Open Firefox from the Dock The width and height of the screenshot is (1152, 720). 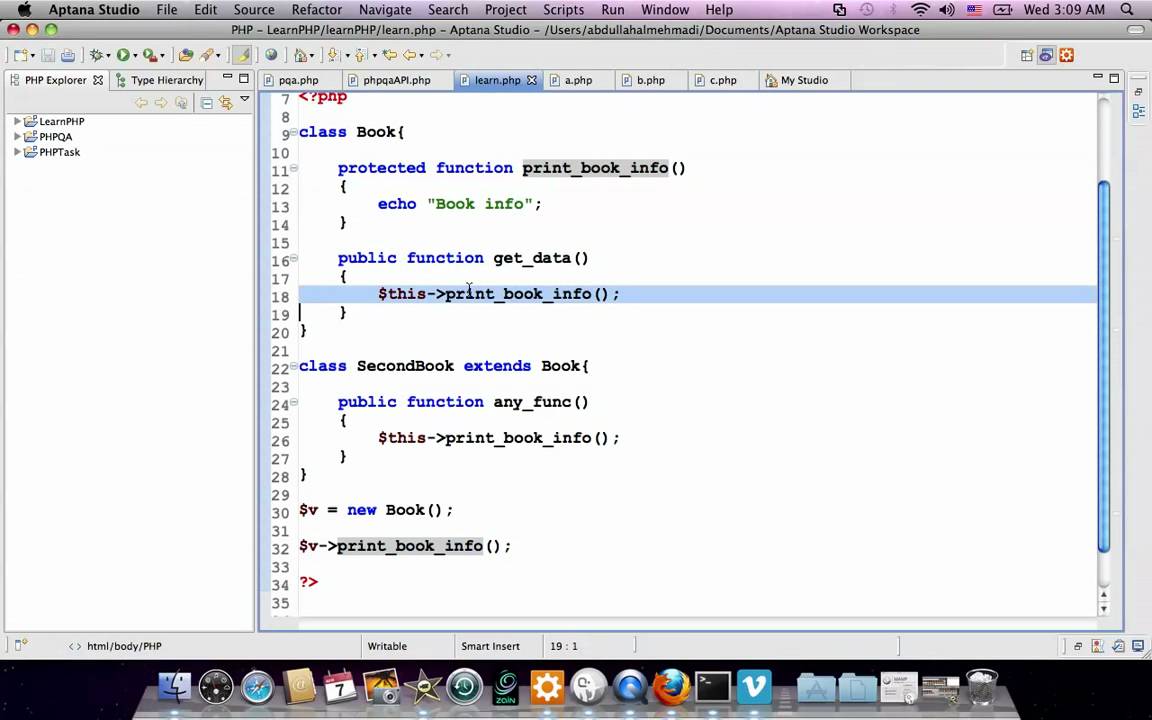671,688
